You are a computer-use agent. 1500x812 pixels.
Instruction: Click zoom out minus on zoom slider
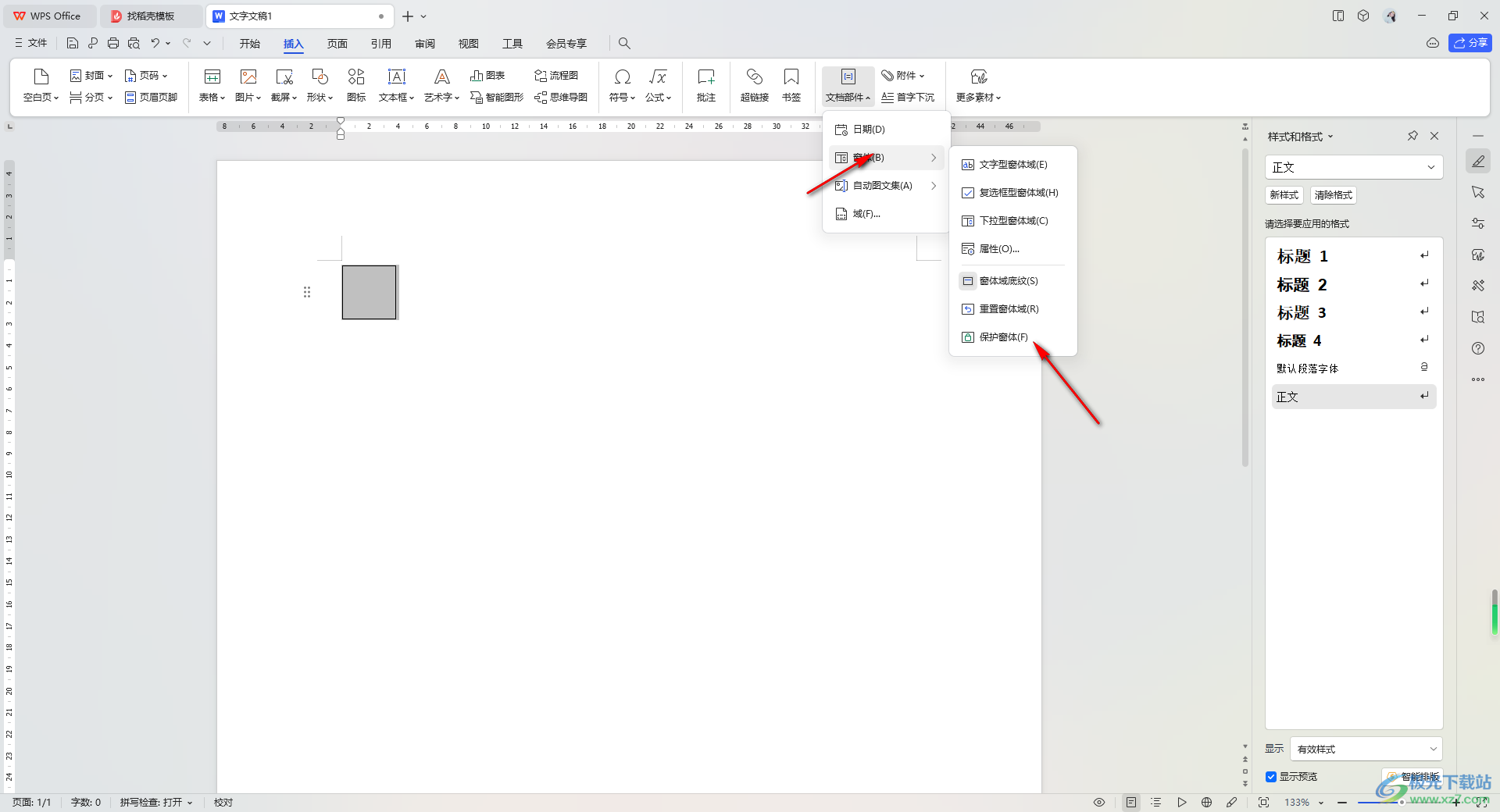click(x=1342, y=803)
